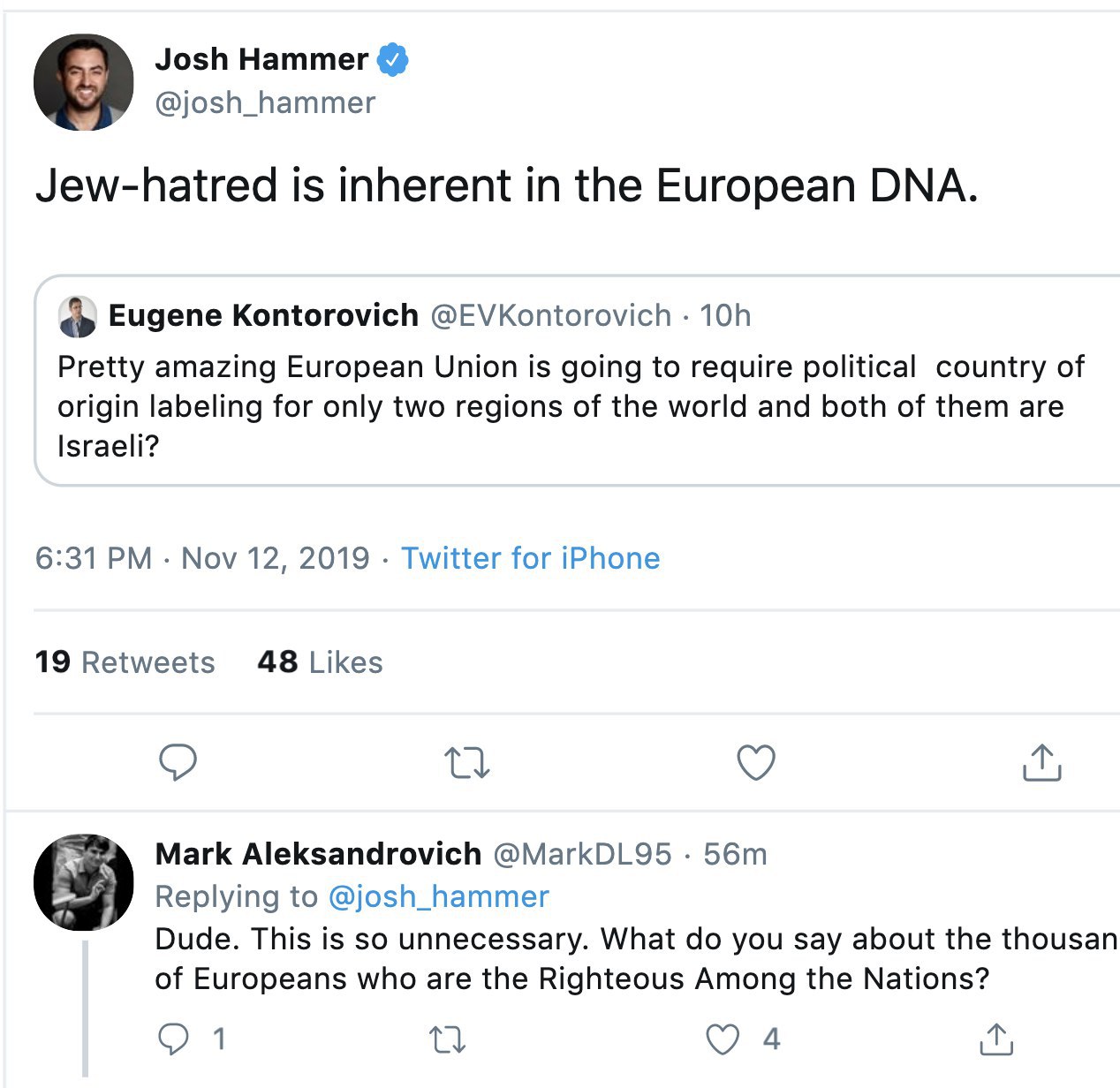
Task: Open the Twitter for iPhone link
Action: [x=530, y=558]
